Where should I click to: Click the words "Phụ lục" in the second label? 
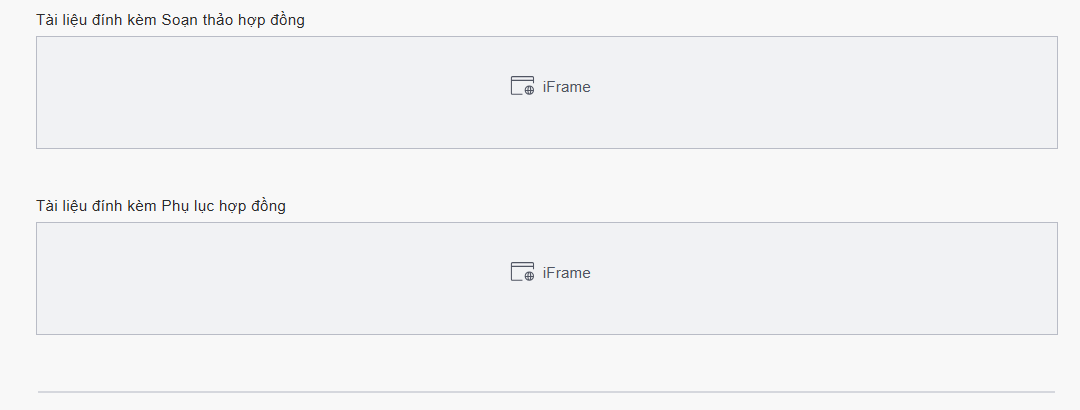(186, 206)
